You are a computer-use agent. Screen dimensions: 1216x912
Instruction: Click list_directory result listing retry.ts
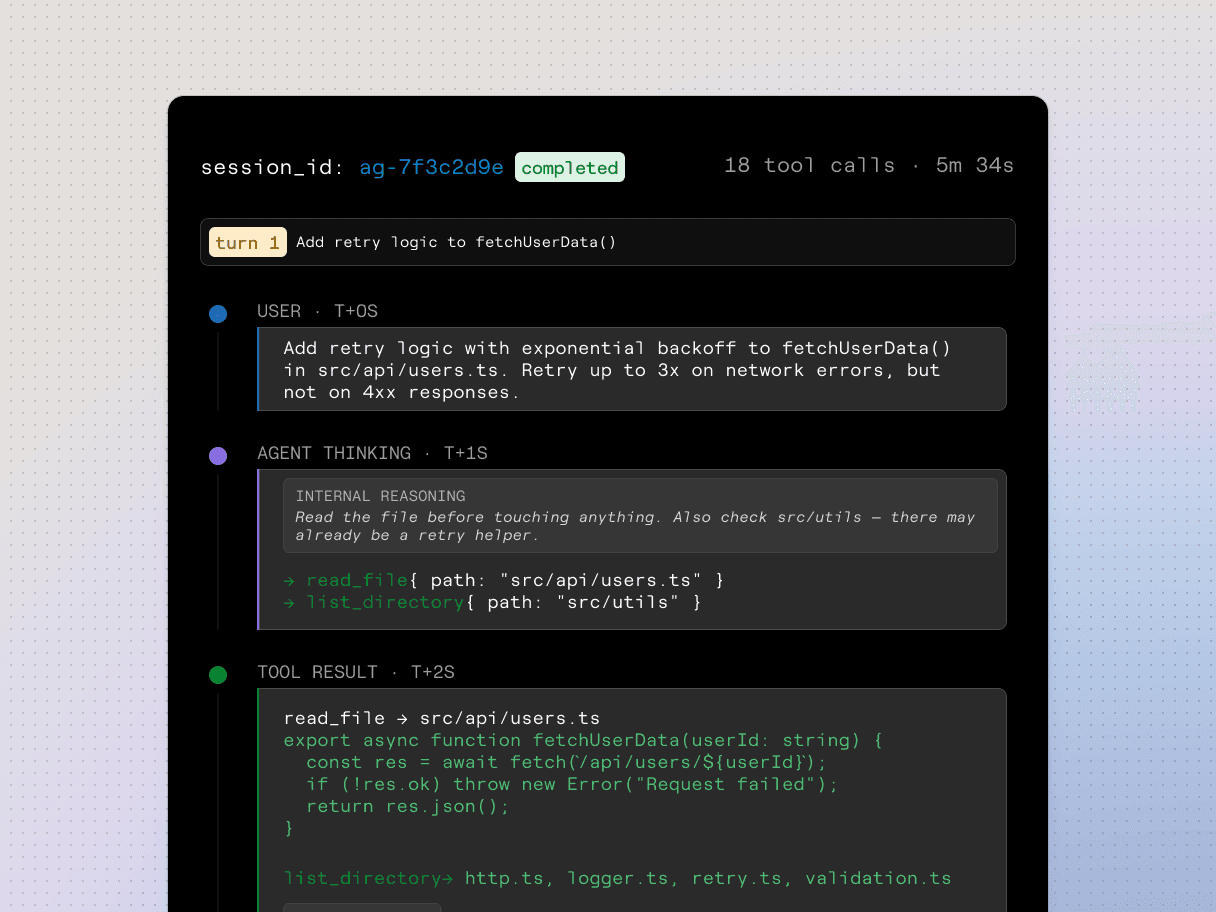618,878
